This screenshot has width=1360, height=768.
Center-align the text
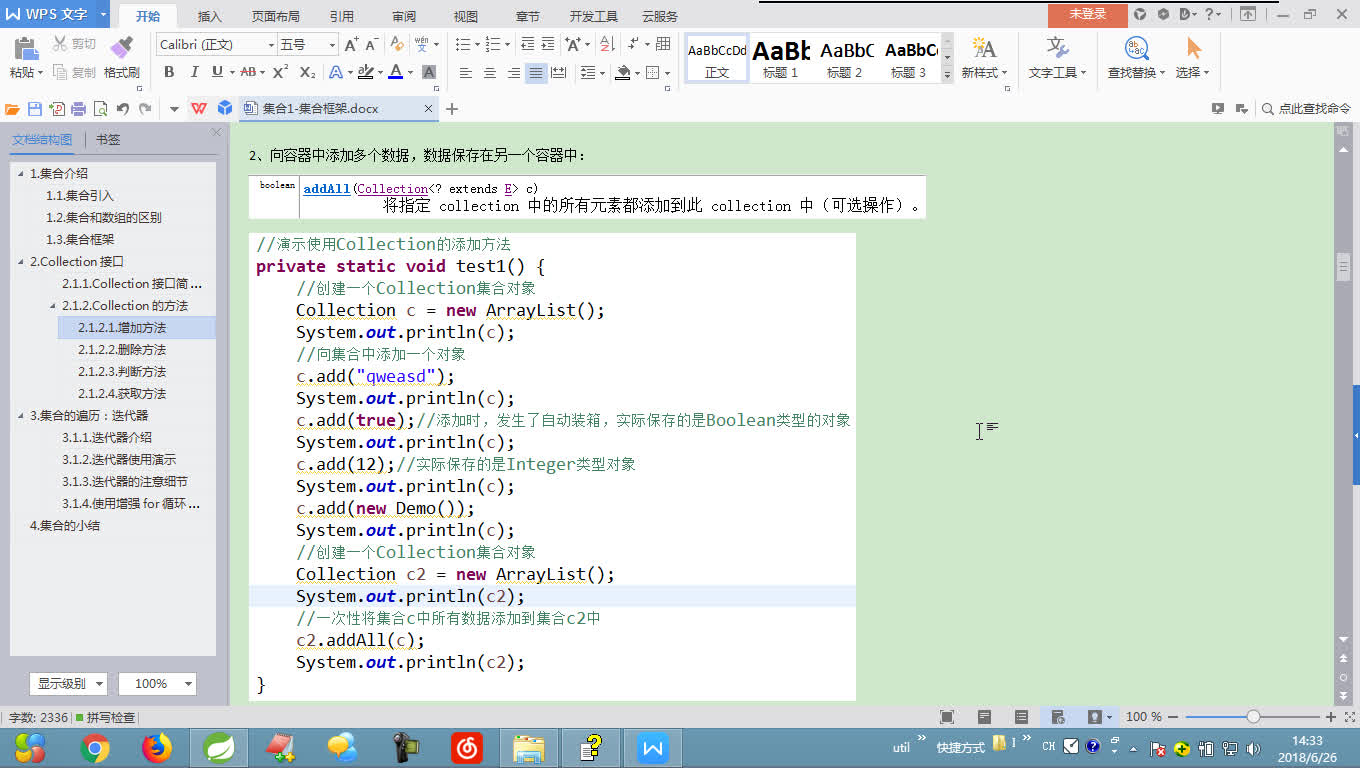[x=490, y=73]
